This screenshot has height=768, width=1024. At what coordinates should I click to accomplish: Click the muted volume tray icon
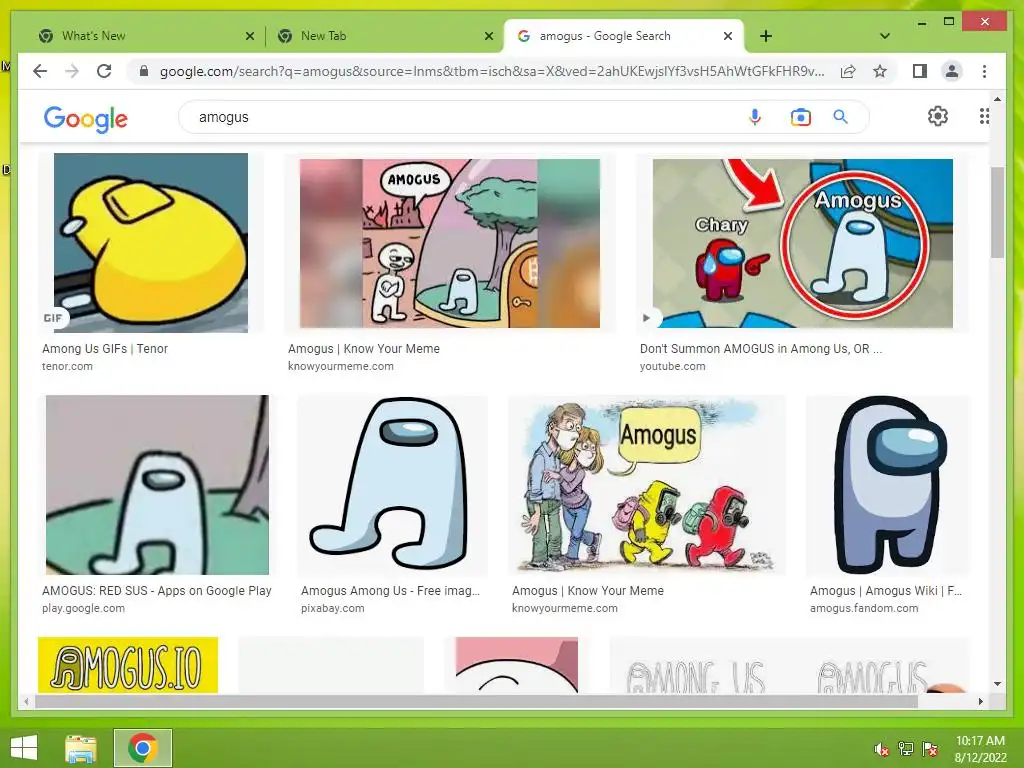pos(882,749)
